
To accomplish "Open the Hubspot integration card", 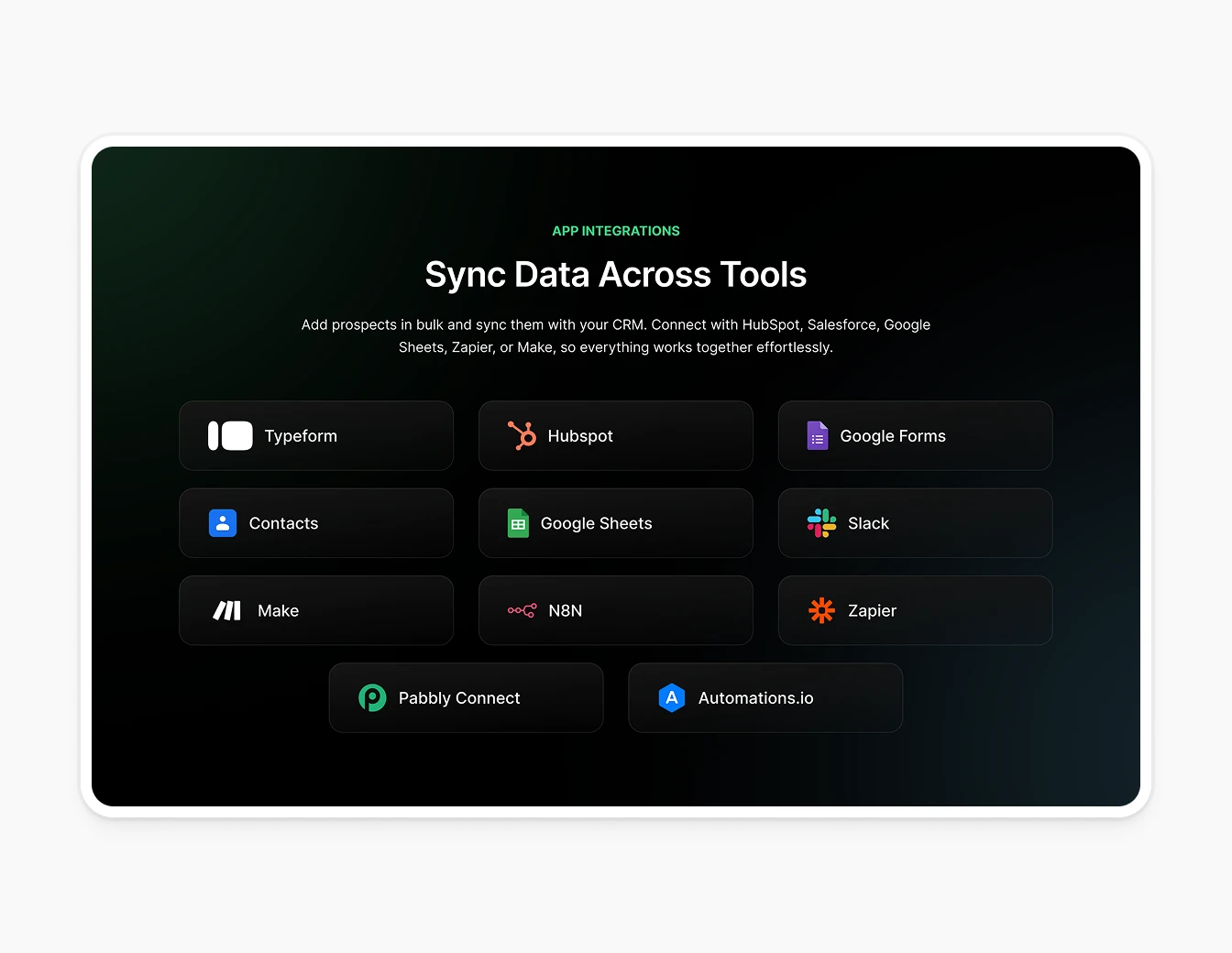I will [615, 435].
